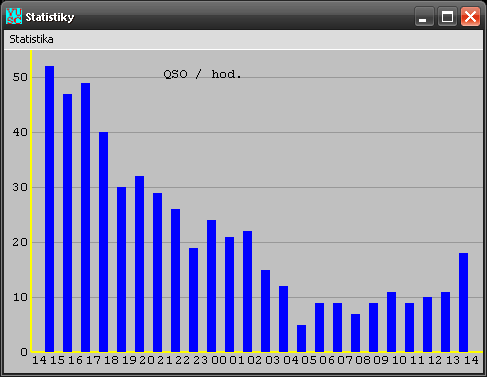Click the shortest bar at hour 04

pyautogui.click(x=301, y=338)
